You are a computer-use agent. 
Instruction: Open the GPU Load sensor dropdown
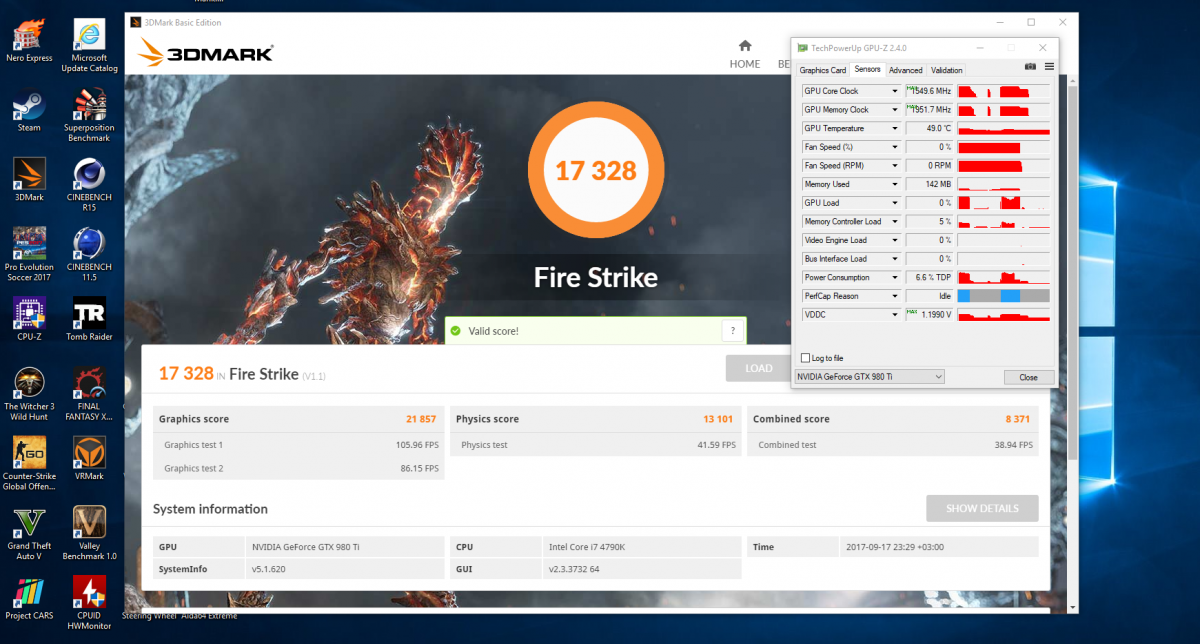(x=895, y=203)
